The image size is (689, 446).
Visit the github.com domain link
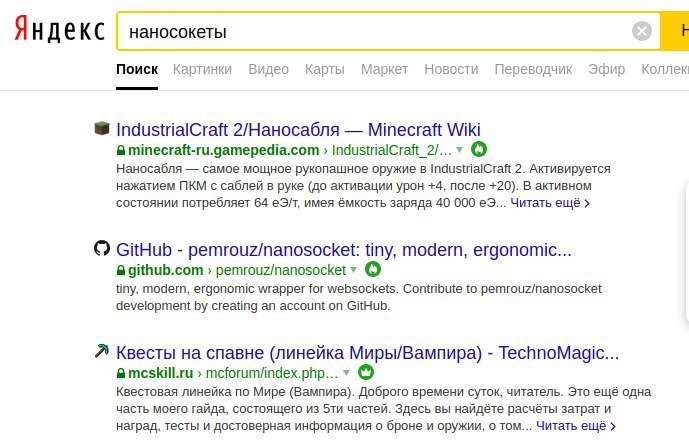(166, 270)
